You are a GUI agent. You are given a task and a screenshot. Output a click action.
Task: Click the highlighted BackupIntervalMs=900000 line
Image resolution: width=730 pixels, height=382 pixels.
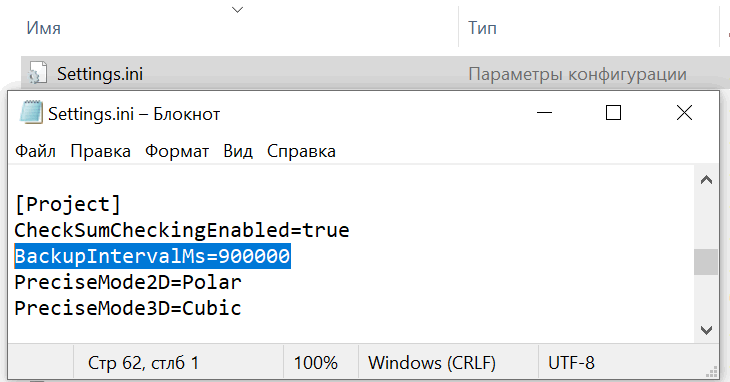(152, 256)
